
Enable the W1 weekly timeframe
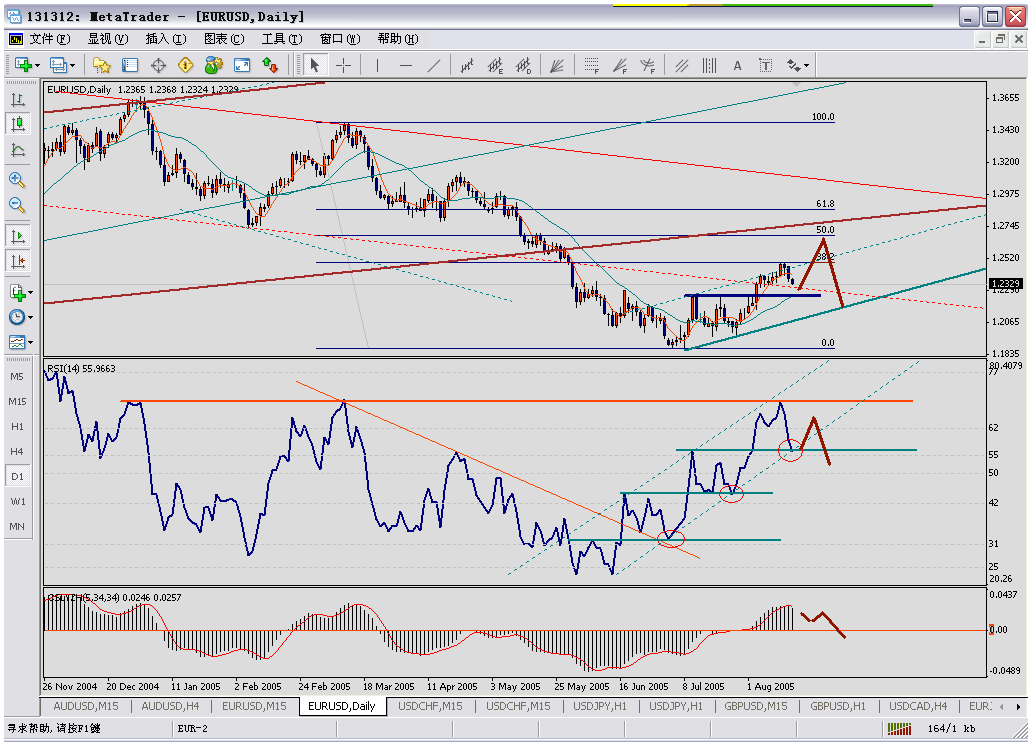pos(17,501)
